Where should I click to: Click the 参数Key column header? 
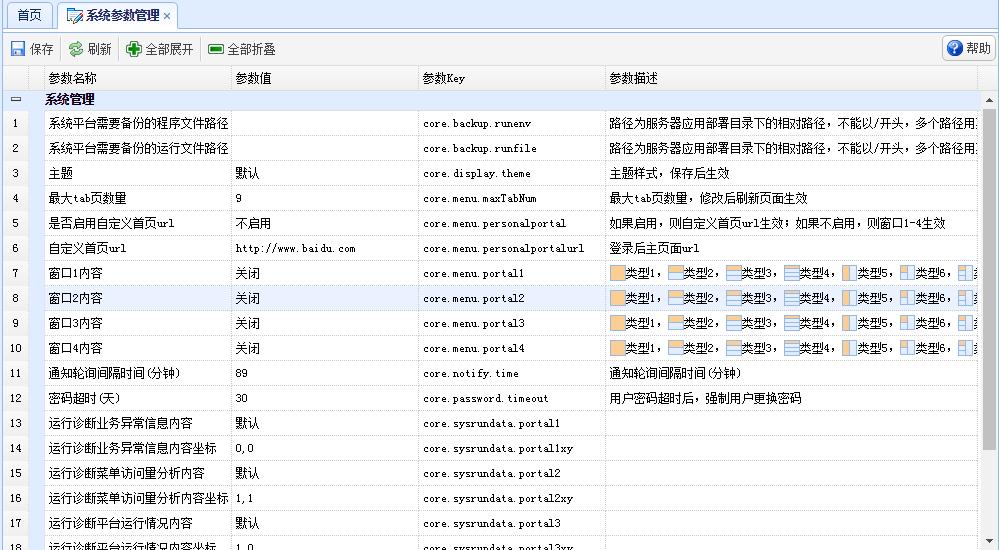point(512,78)
